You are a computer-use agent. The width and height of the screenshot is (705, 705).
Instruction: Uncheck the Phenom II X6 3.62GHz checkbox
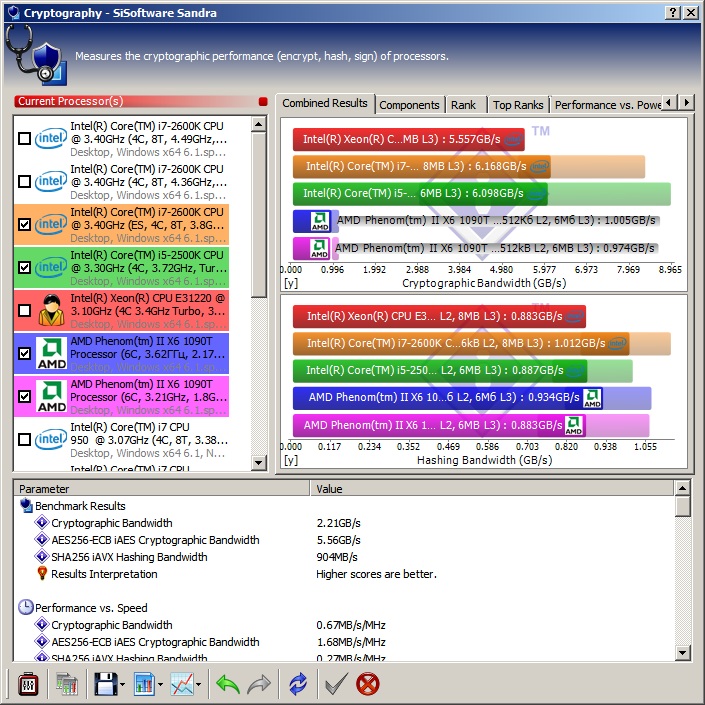pyautogui.click(x=24, y=353)
